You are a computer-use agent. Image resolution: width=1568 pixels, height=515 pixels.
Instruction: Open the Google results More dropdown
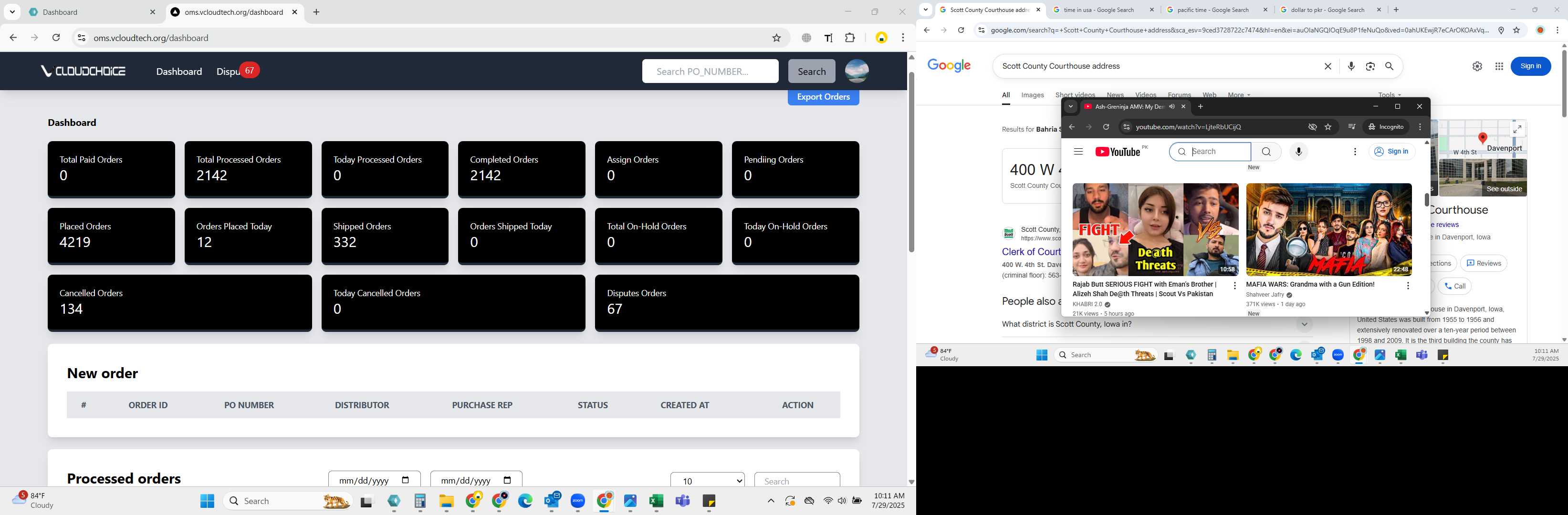1239,95
